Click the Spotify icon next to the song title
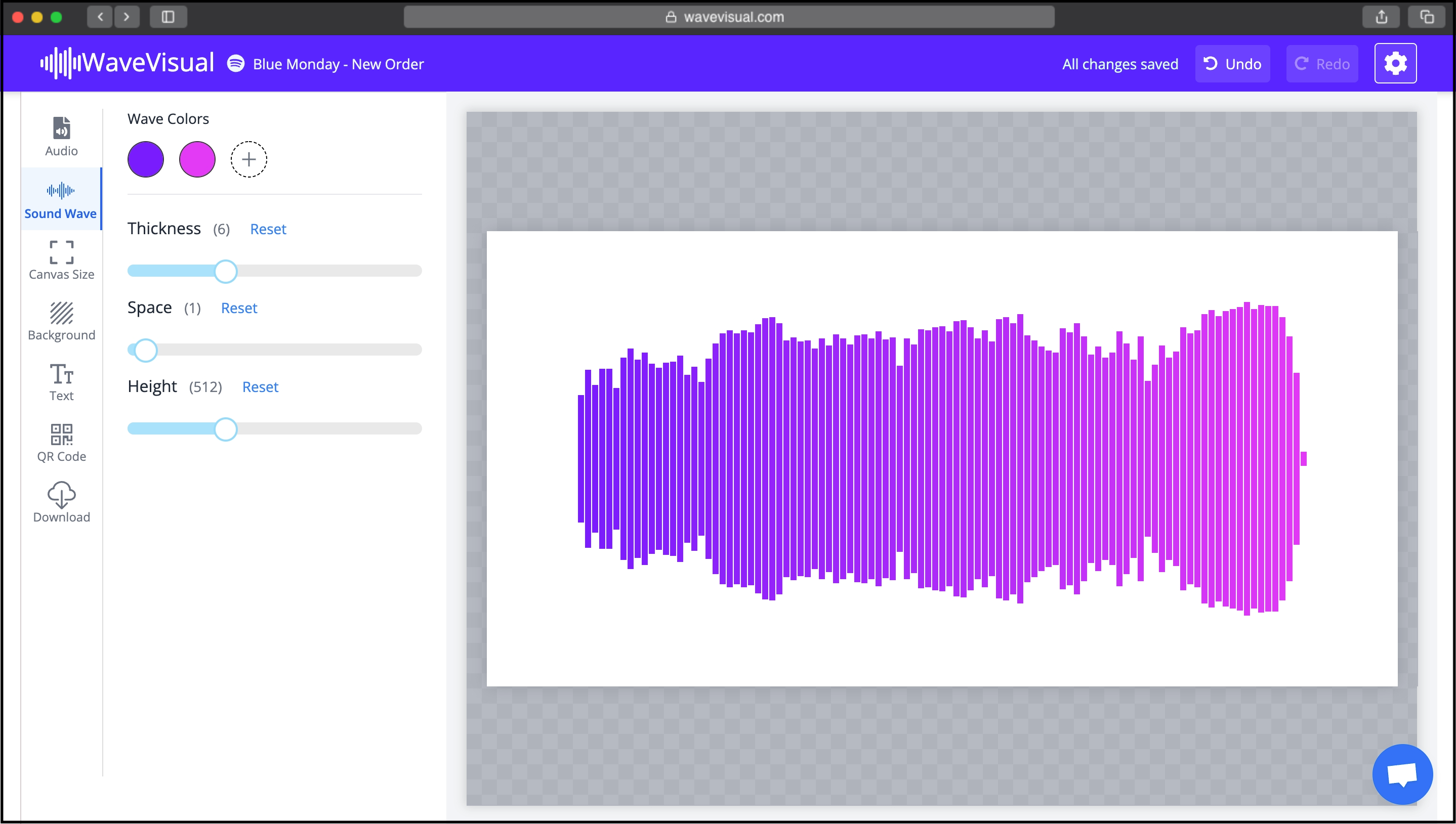Viewport: 1456px width, 824px height. pos(235,63)
